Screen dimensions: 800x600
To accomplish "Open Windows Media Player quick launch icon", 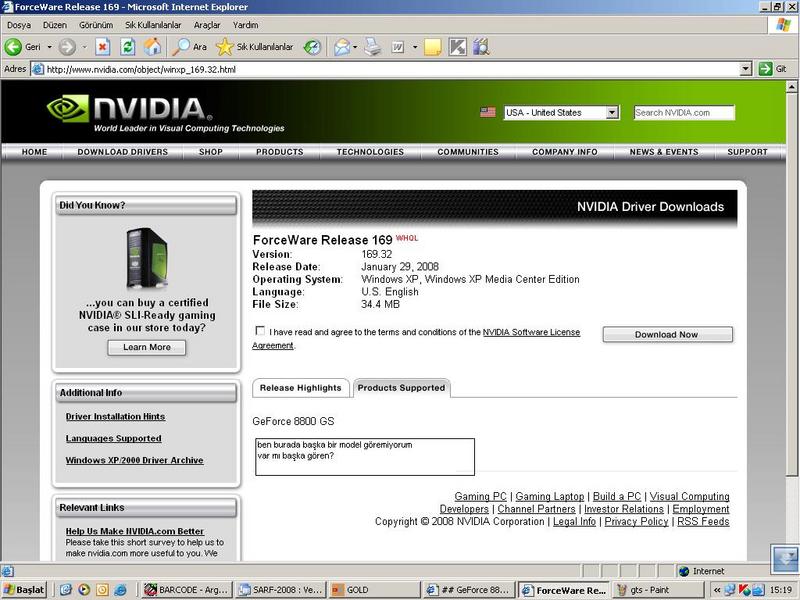I will 84,590.
